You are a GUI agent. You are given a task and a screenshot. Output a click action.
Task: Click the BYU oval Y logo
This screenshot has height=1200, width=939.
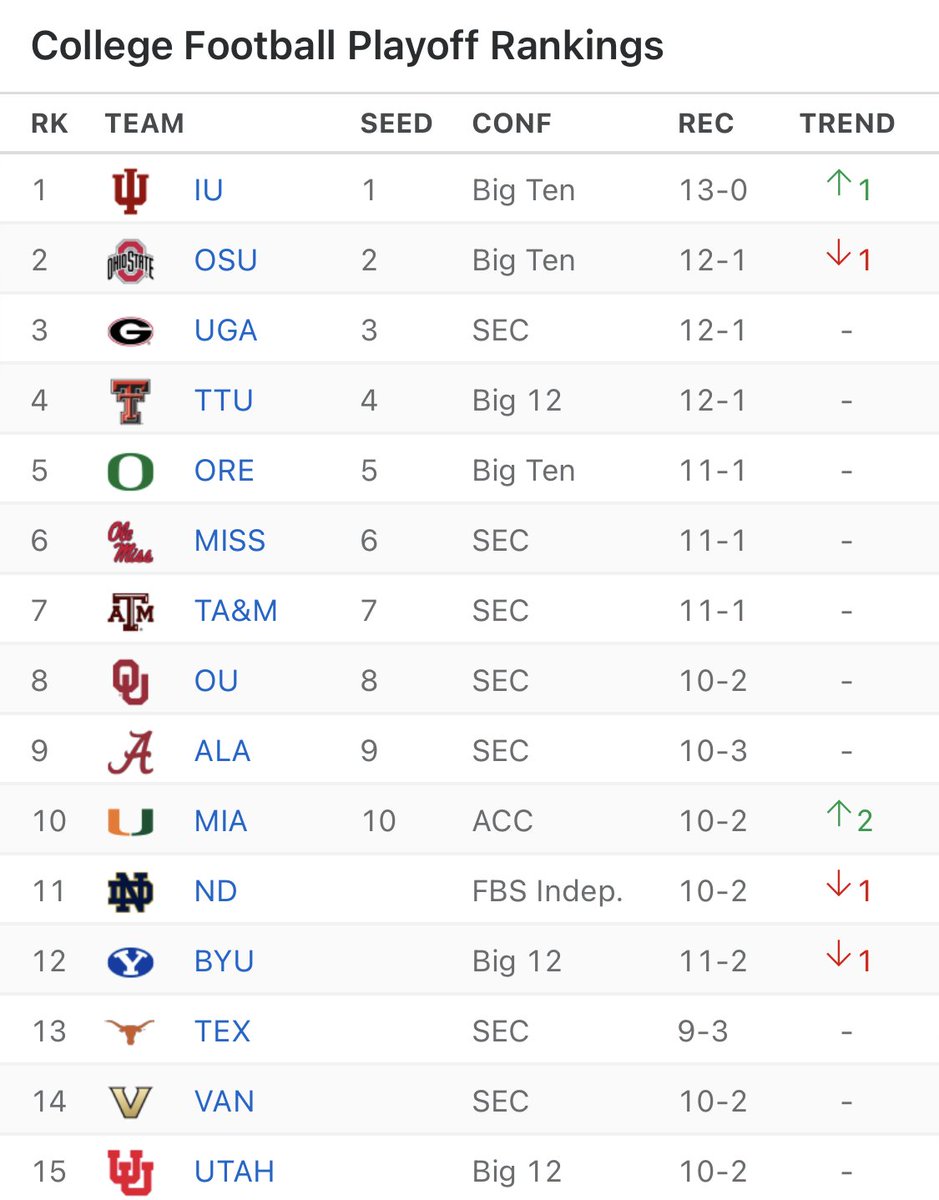(130, 962)
